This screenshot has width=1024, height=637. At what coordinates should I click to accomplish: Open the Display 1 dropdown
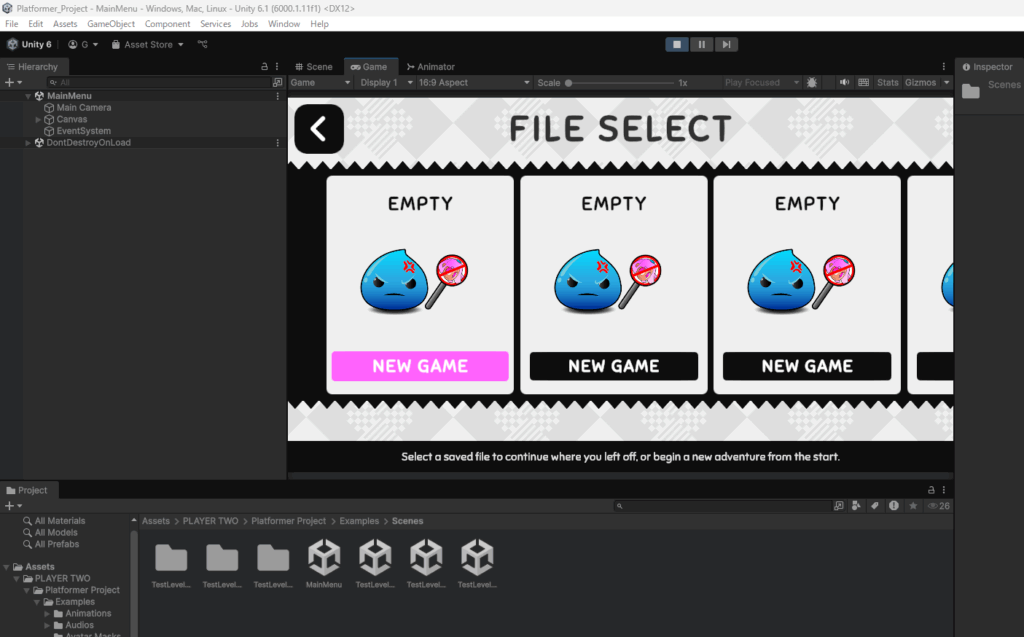tap(387, 82)
